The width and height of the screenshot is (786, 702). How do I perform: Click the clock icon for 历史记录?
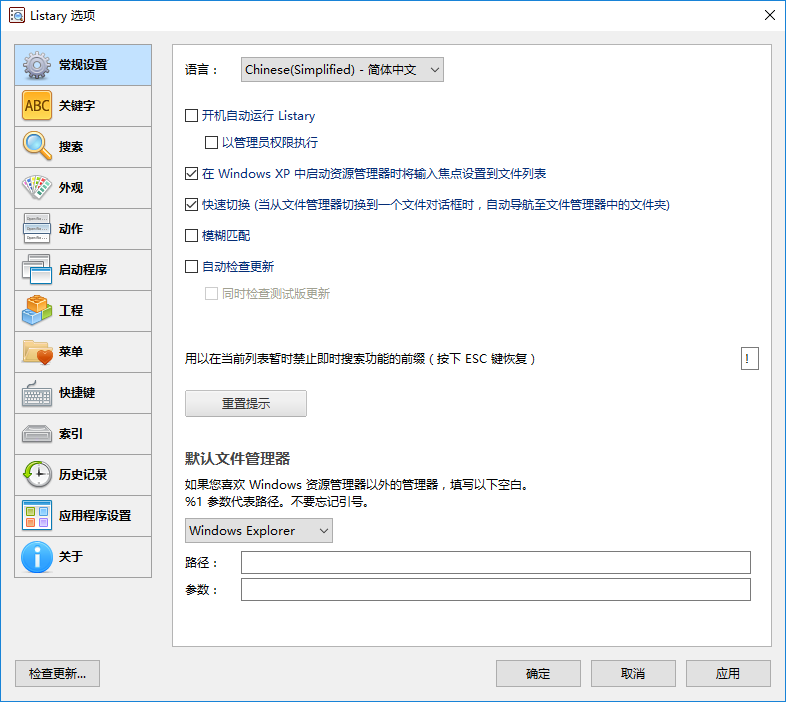37,474
